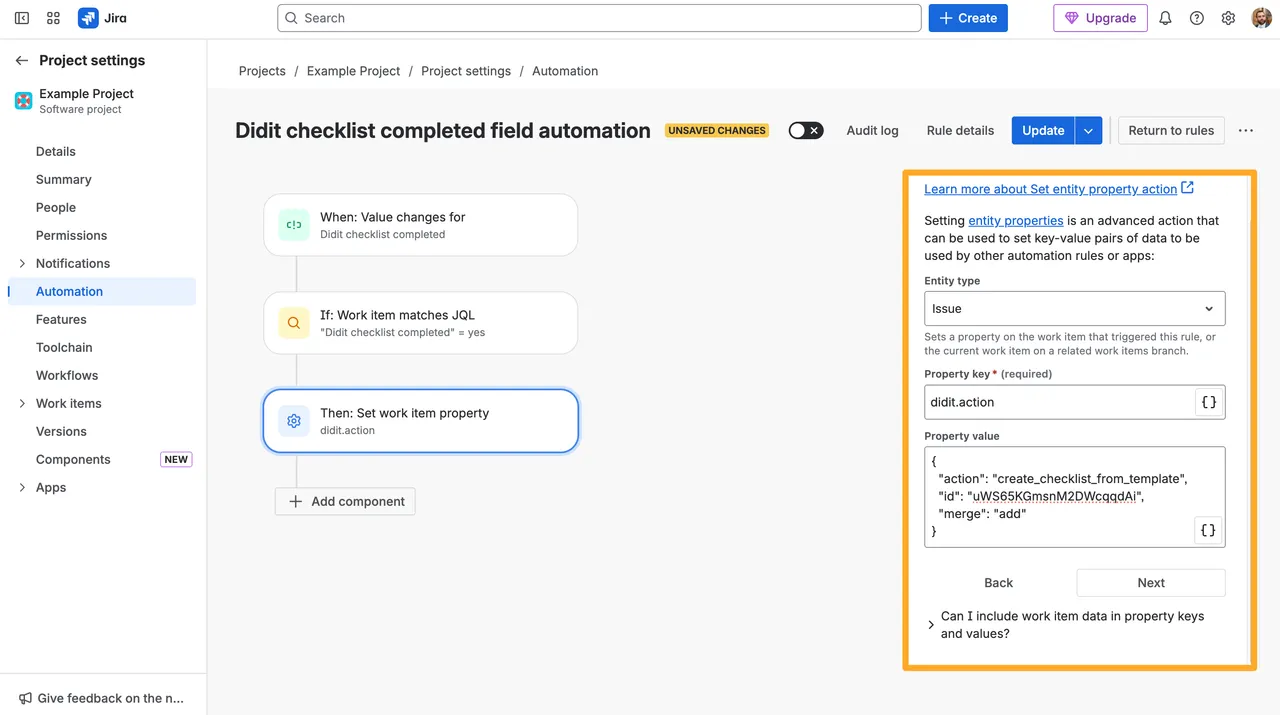Select the If: Work item matches JQL component
This screenshot has height=715, width=1280.
(421, 323)
